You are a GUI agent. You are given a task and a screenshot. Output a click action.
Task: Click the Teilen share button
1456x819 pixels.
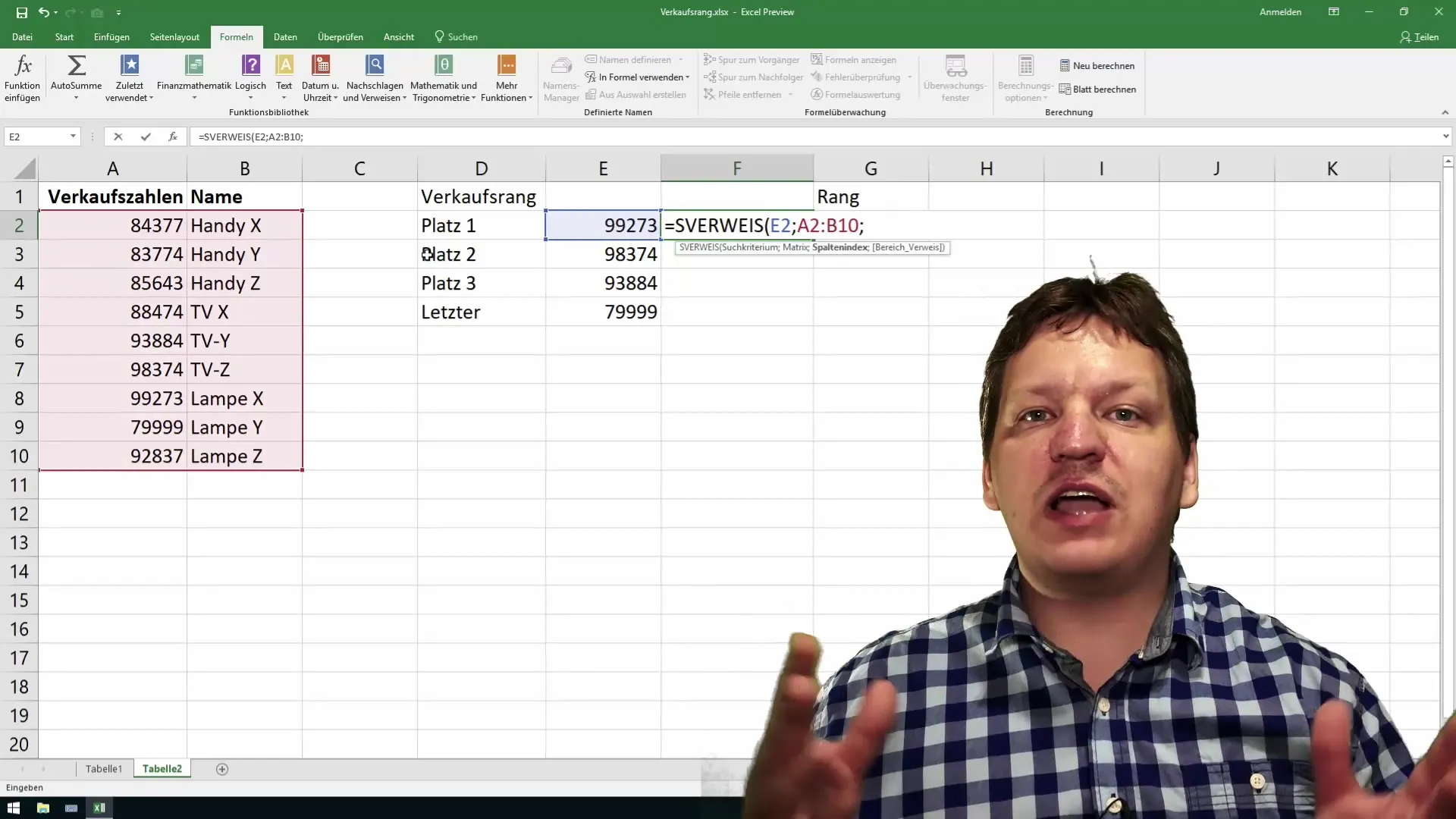click(1419, 36)
